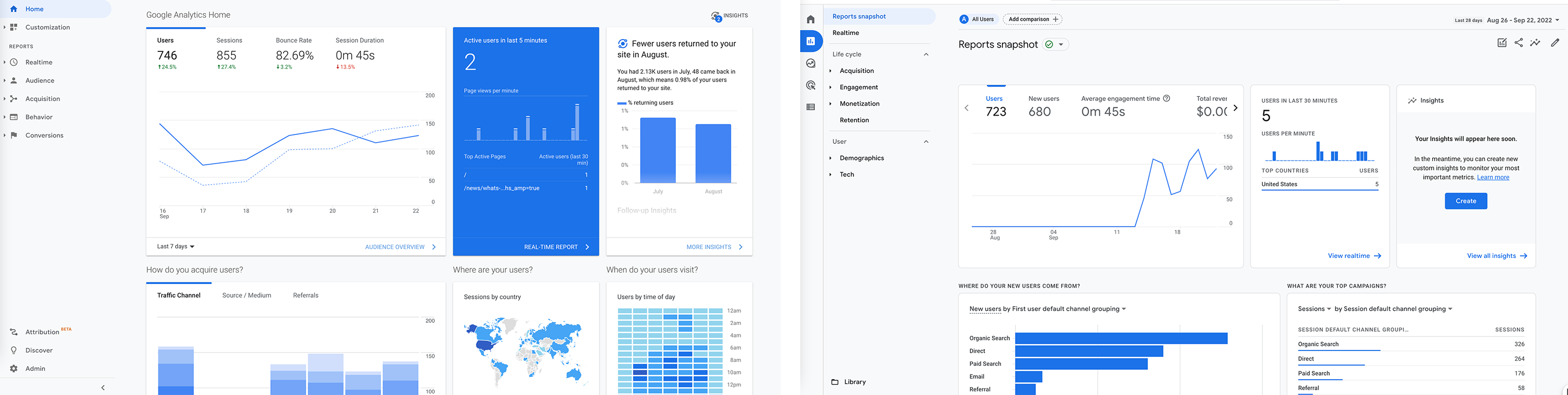This screenshot has height=395, width=1568.
Task: Open the MORE INSIGHTS link
Action: 714,247
